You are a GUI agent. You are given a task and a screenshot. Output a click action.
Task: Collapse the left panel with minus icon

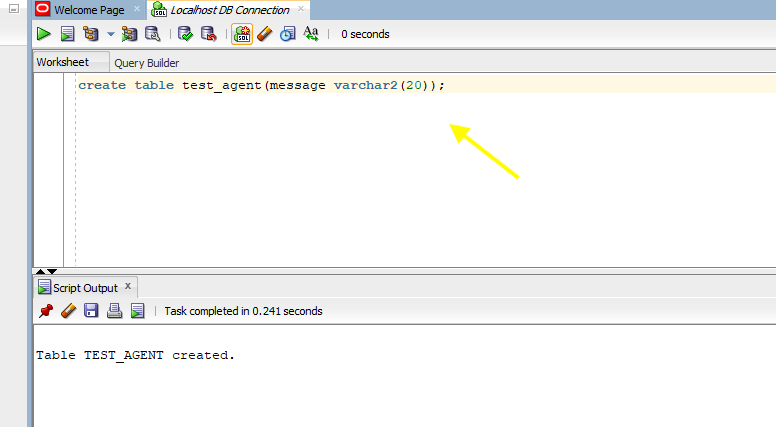click(x=14, y=8)
